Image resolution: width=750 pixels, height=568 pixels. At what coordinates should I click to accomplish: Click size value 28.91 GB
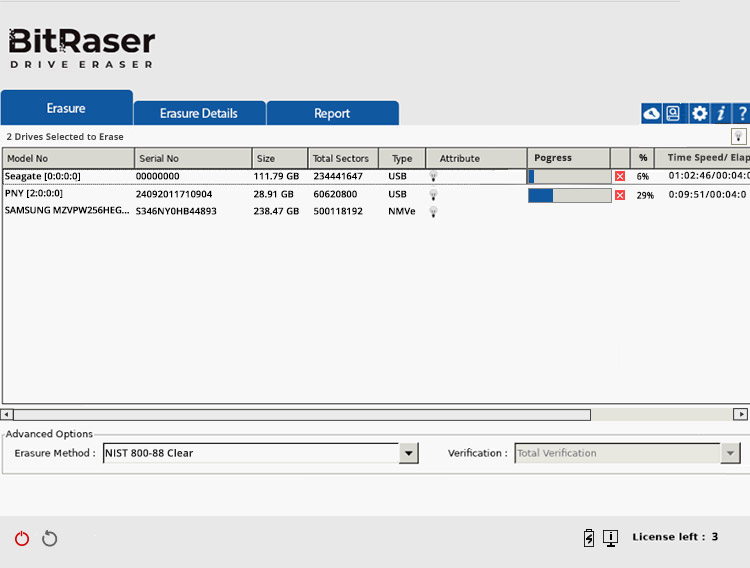point(274,194)
